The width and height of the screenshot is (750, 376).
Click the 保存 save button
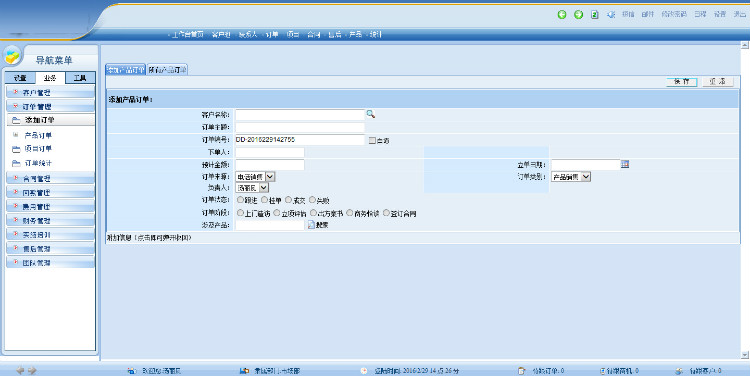tap(682, 81)
